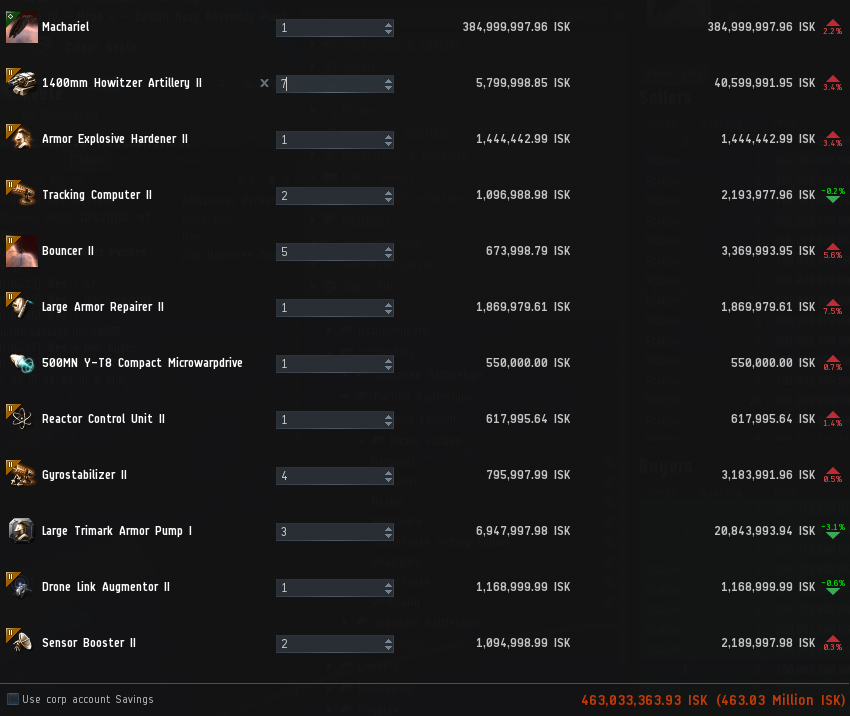
Task: Click the Armor Explosive Hardener II icon
Action: pyautogui.click(x=22, y=139)
